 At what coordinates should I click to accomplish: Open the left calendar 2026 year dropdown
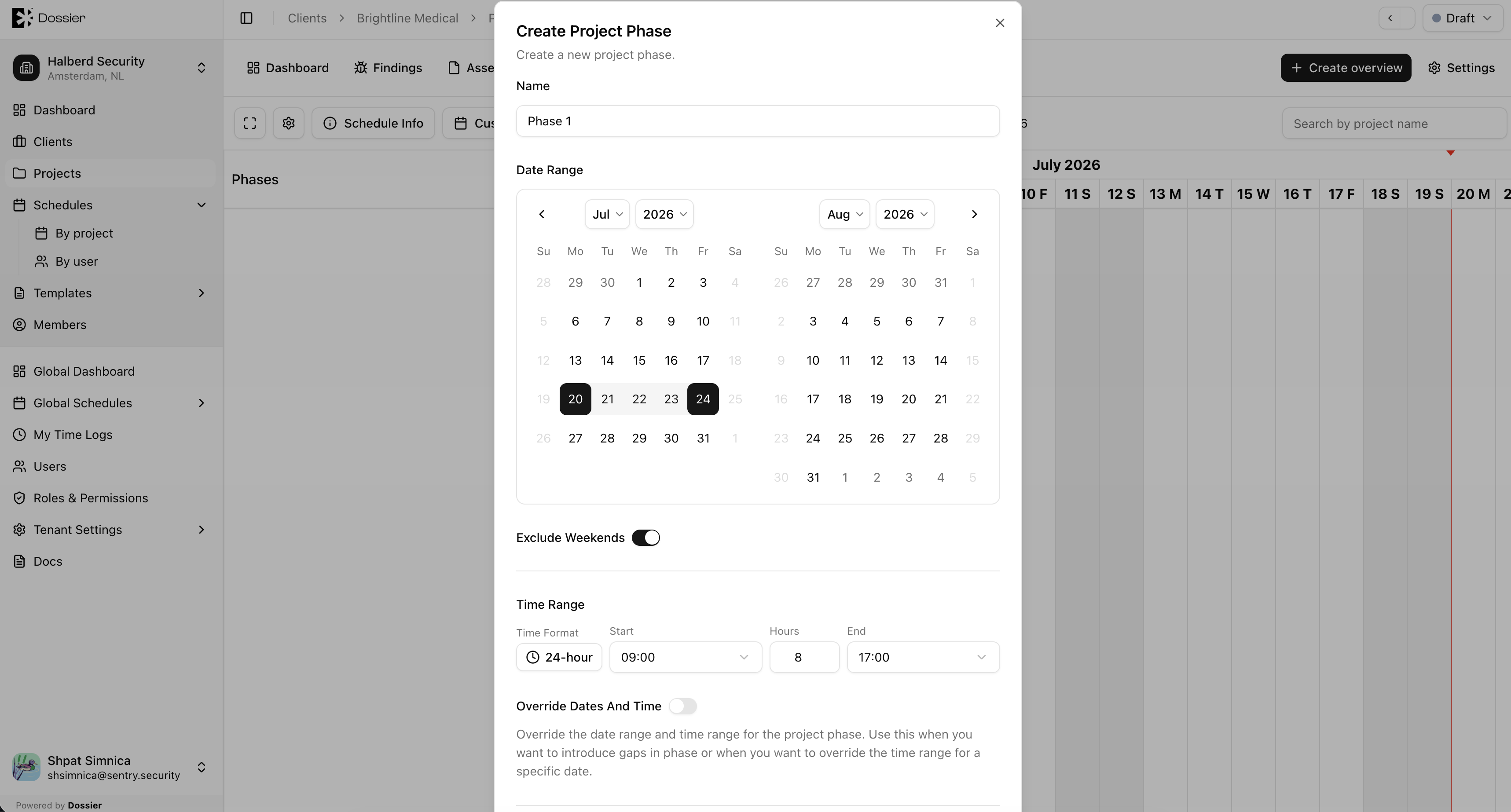(x=664, y=214)
